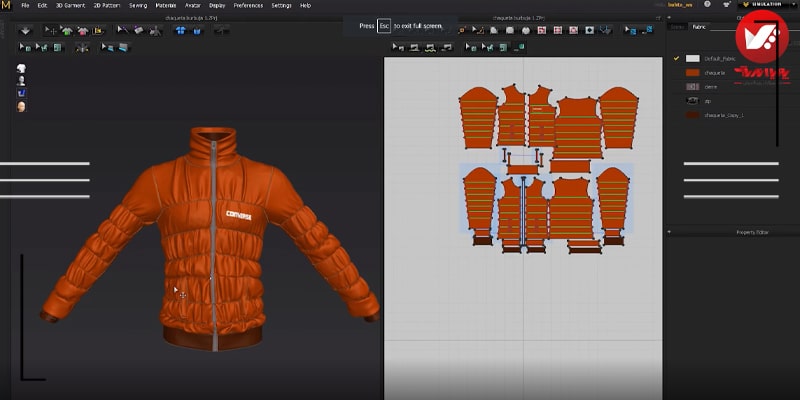Open help via the question mark icon
Viewport: 800px width, 400px height.
pos(707,4)
